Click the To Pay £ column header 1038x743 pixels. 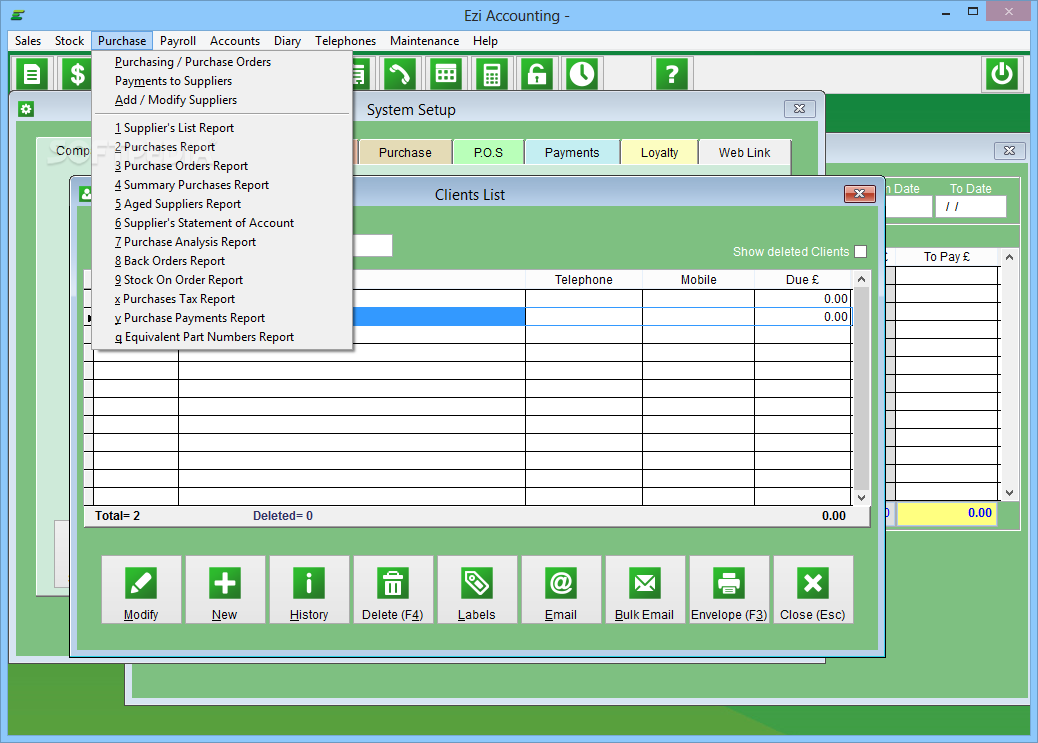pyautogui.click(x=947, y=256)
